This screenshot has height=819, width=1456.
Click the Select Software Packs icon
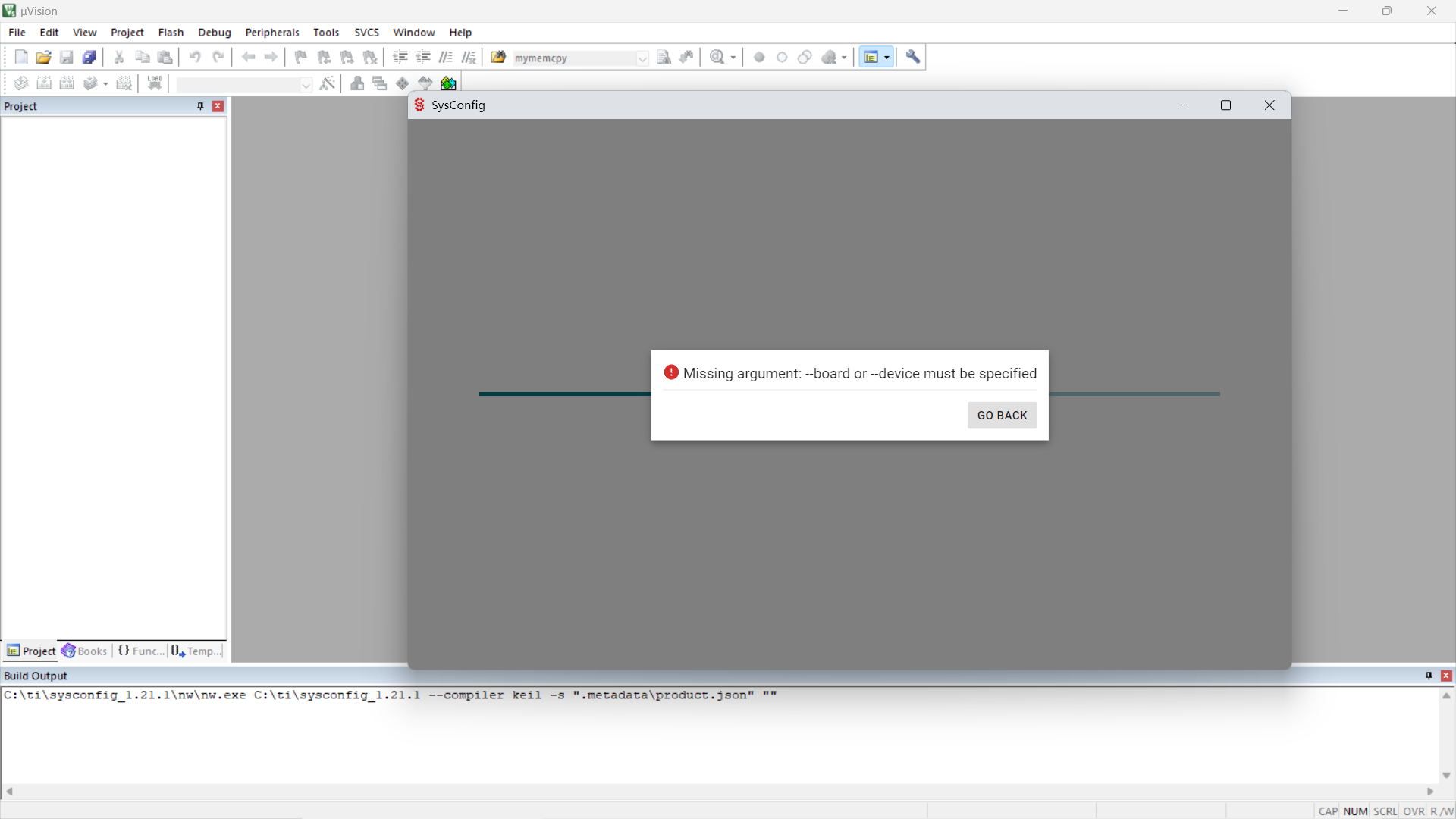pyautogui.click(x=425, y=83)
